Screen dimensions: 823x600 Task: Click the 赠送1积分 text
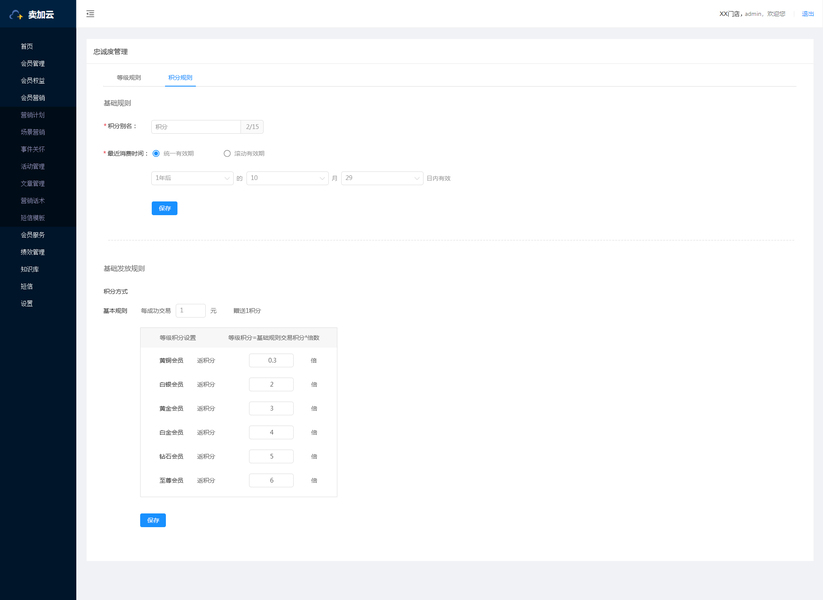click(x=247, y=311)
